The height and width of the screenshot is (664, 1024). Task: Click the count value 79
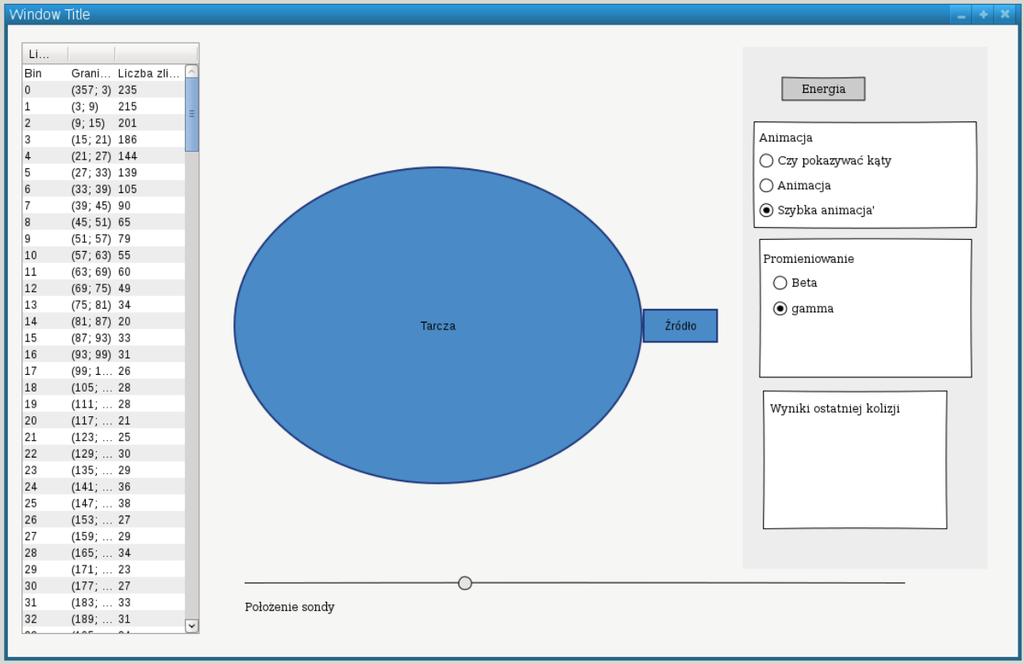pyautogui.click(x=124, y=239)
